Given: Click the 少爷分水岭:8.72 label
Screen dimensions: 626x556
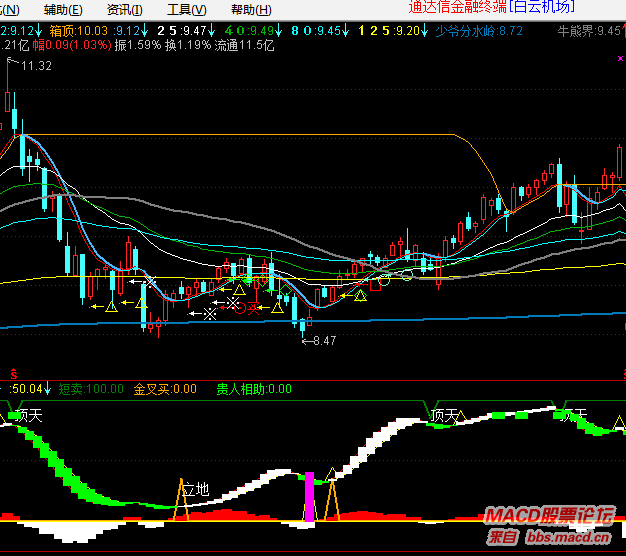Looking at the screenshot, I should [479, 31].
